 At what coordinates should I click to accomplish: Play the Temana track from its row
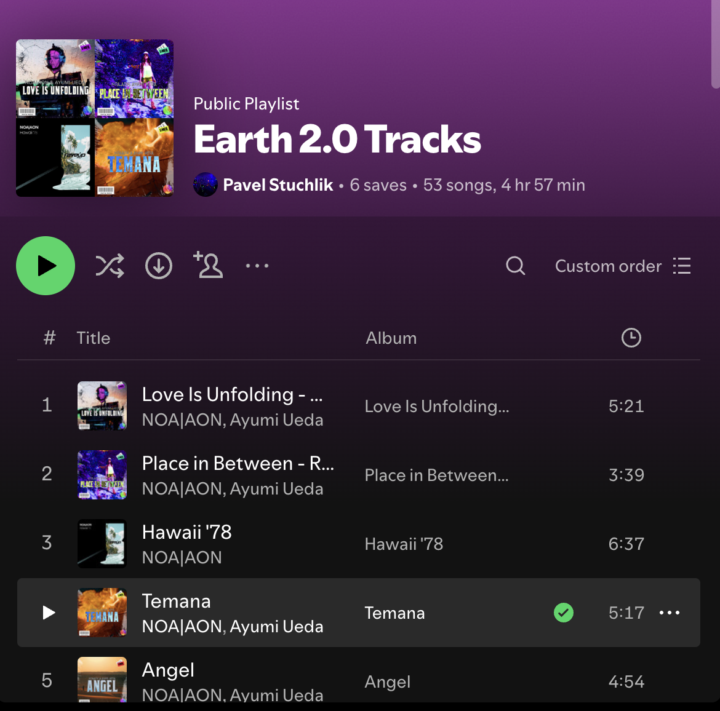pyautogui.click(x=48, y=613)
